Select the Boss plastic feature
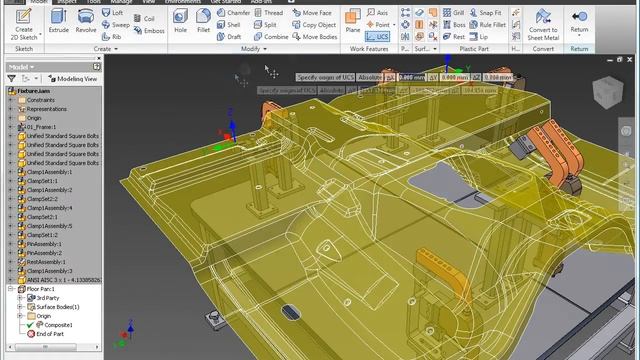Screen dimensions: 640x360 [x=454, y=25]
